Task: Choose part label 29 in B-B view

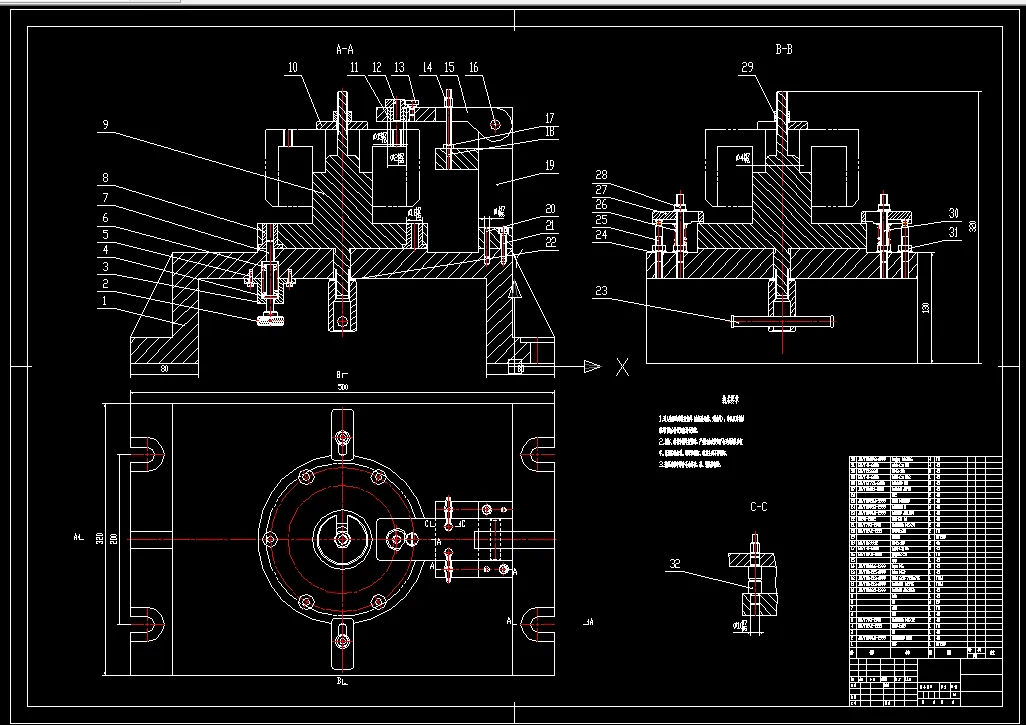Action: [747, 67]
